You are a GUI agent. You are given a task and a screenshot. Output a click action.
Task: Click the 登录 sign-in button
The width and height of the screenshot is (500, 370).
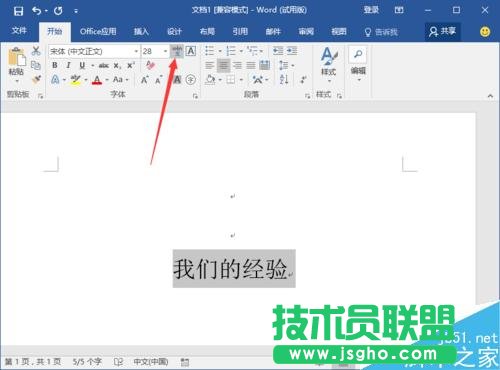371,10
